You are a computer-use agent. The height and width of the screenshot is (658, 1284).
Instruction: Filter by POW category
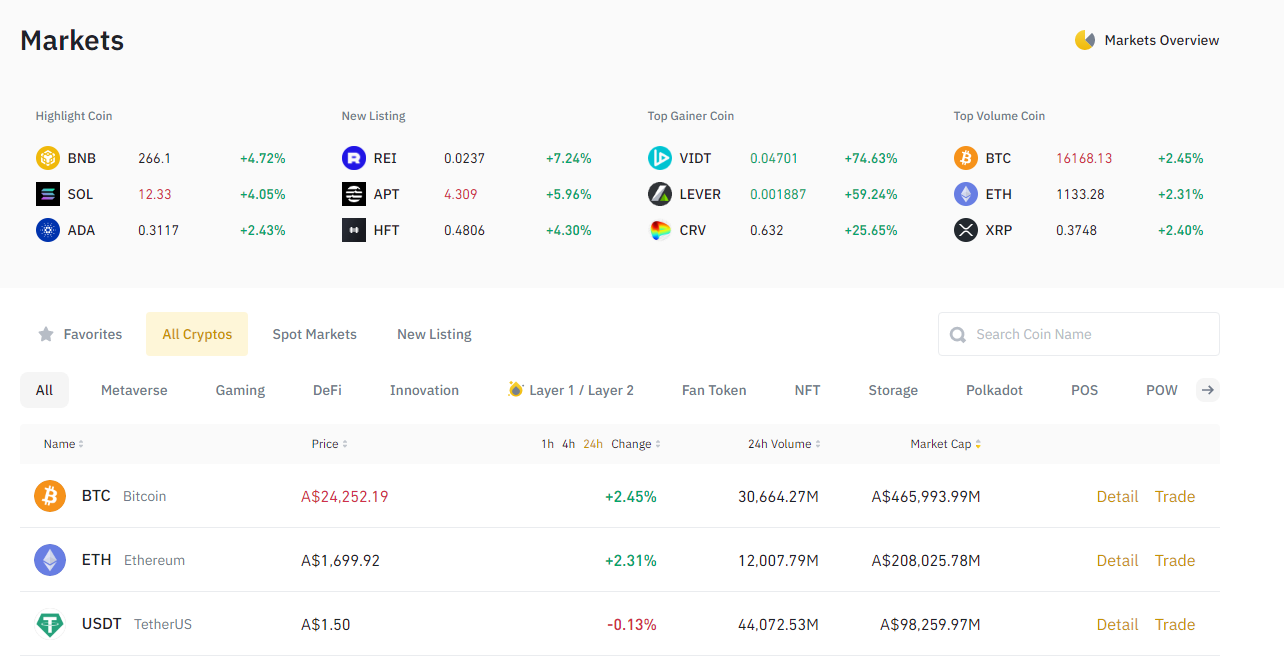coord(1162,390)
